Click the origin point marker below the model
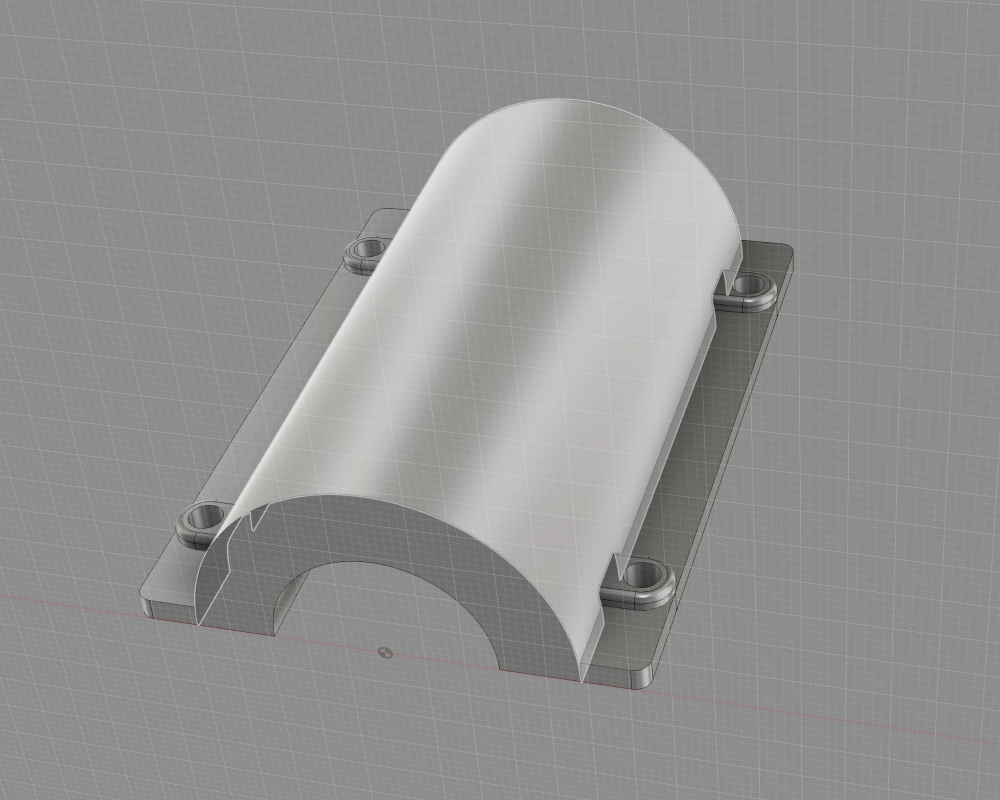1000x800 pixels. (x=386, y=652)
